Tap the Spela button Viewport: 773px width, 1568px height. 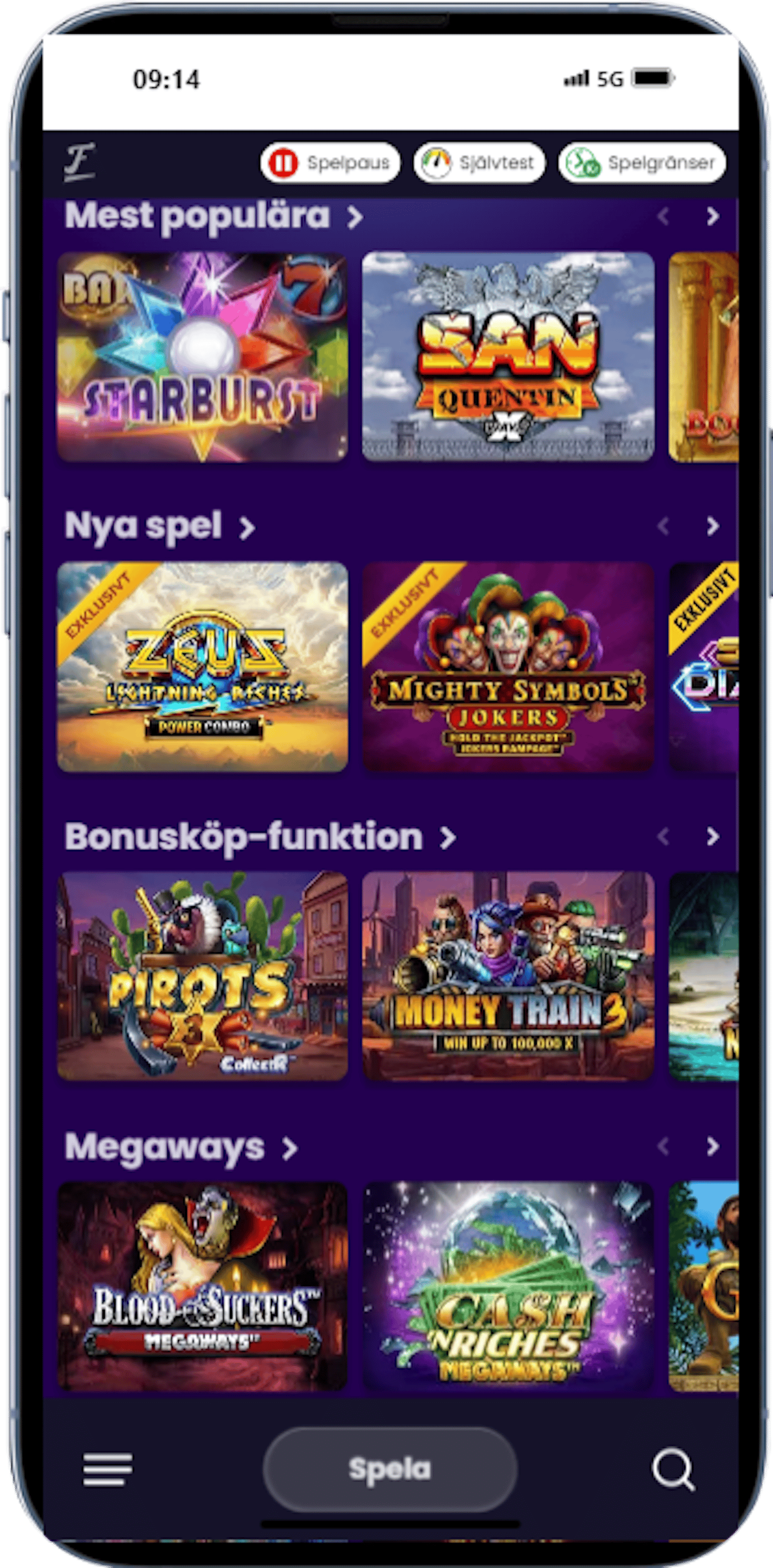point(389,1469)
